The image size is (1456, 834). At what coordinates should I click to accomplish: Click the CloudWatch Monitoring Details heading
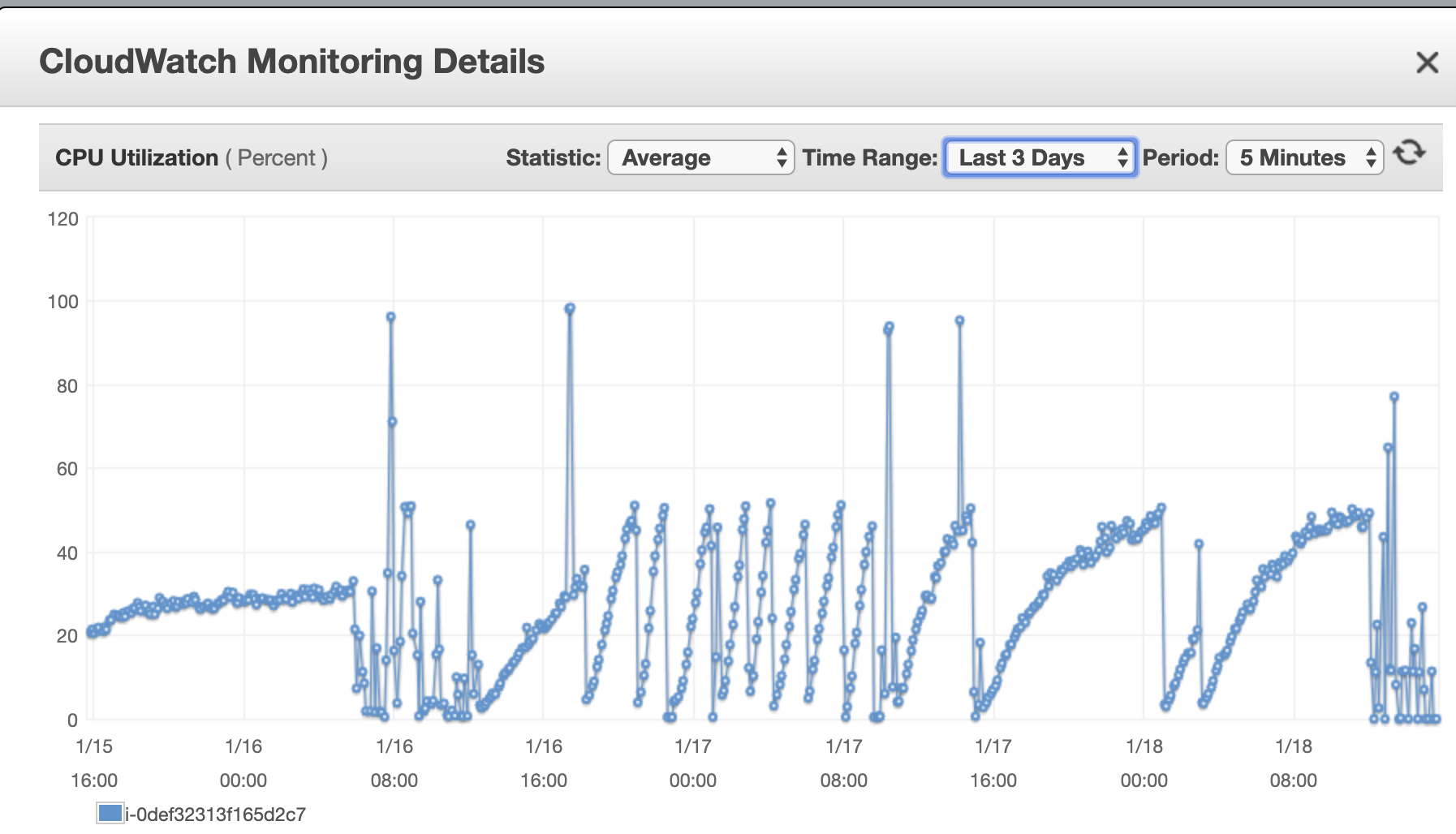click(292, 62)
